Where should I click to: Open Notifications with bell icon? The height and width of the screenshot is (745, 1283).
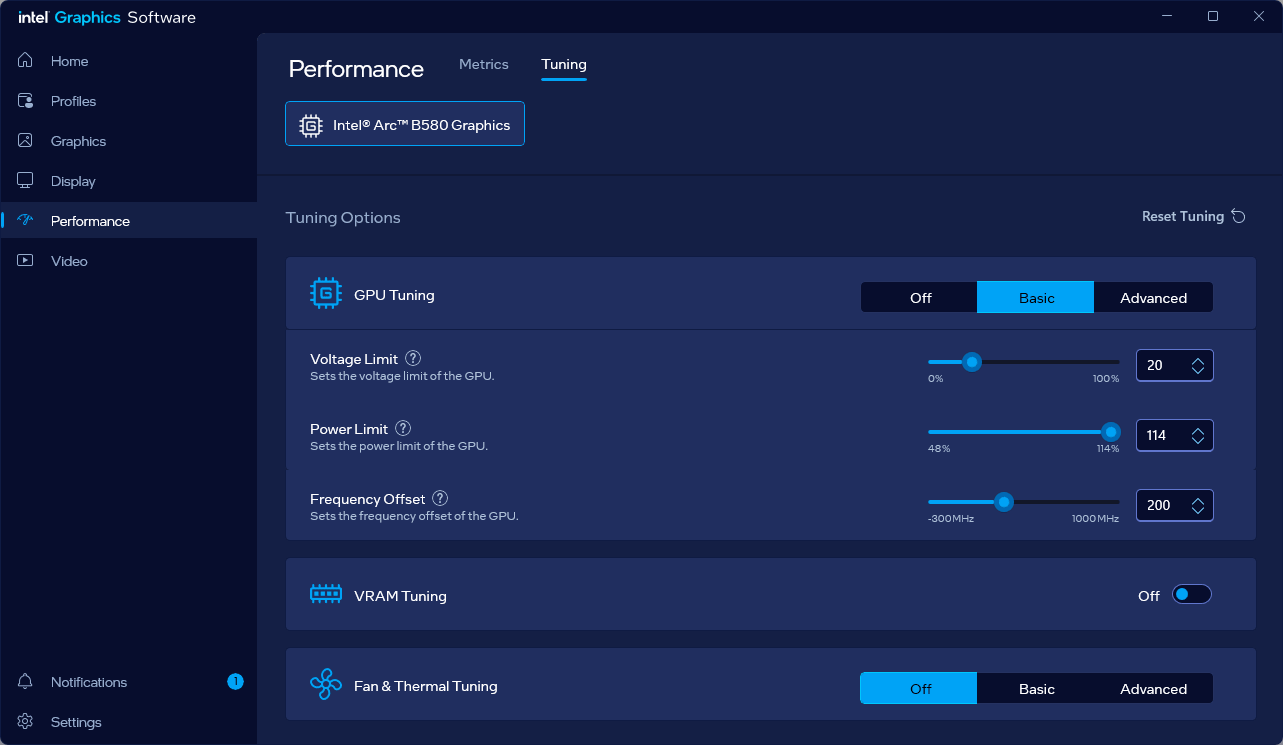88,682
